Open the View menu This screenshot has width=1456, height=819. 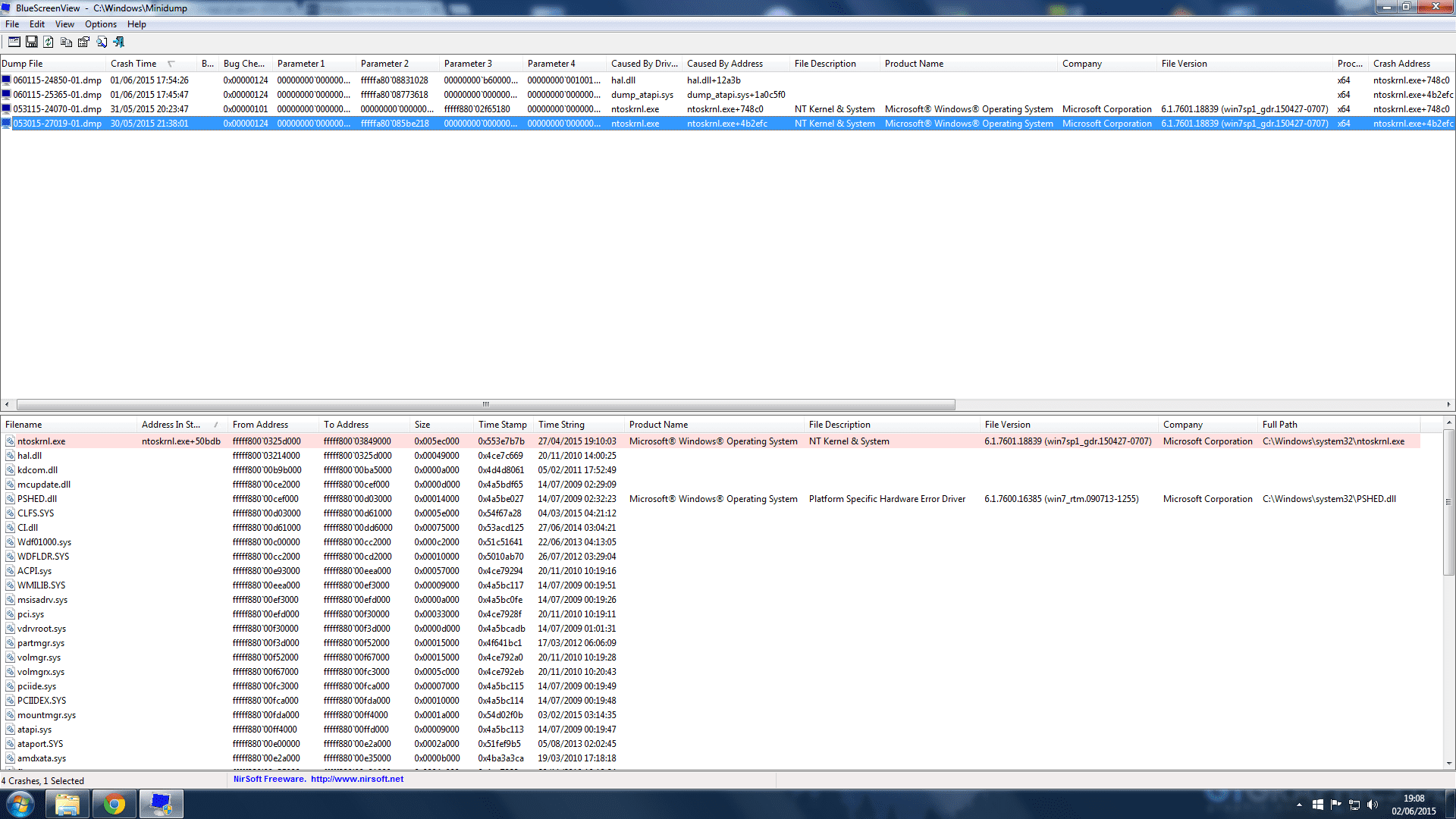click(64, 24)
